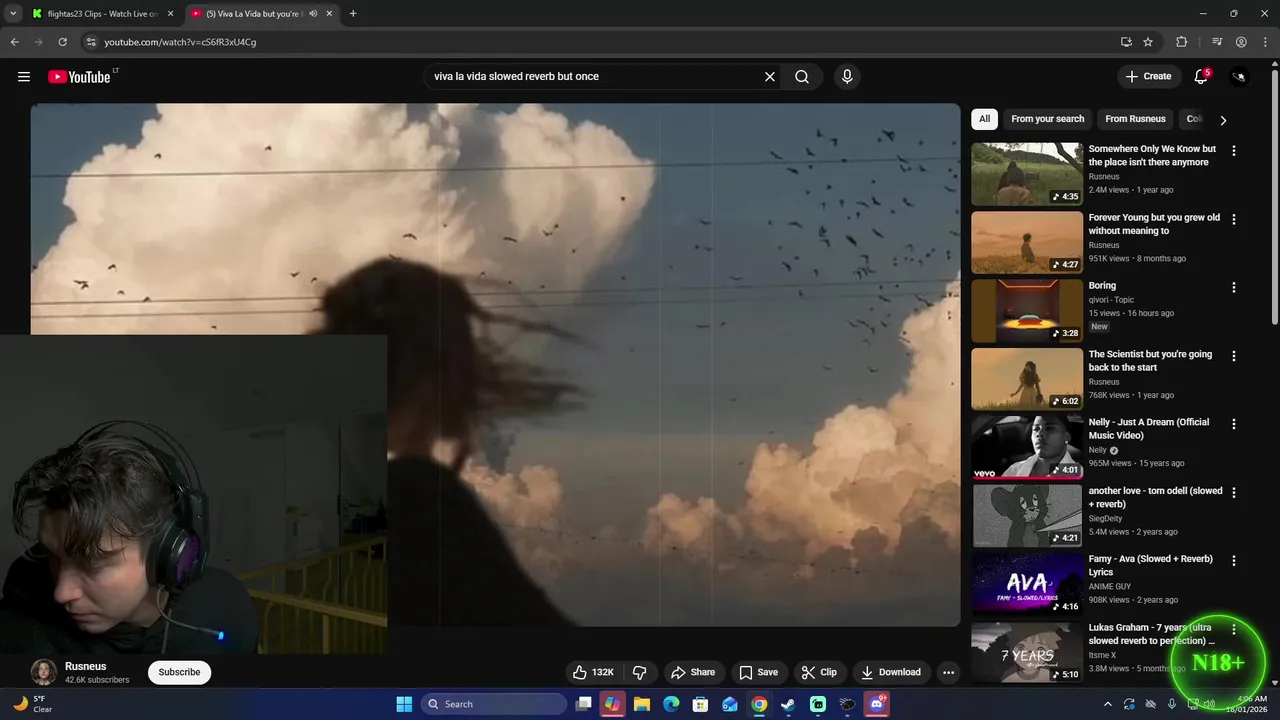
Task: Open Chrome profile icon in toolbar
Action: point(1241,42)
